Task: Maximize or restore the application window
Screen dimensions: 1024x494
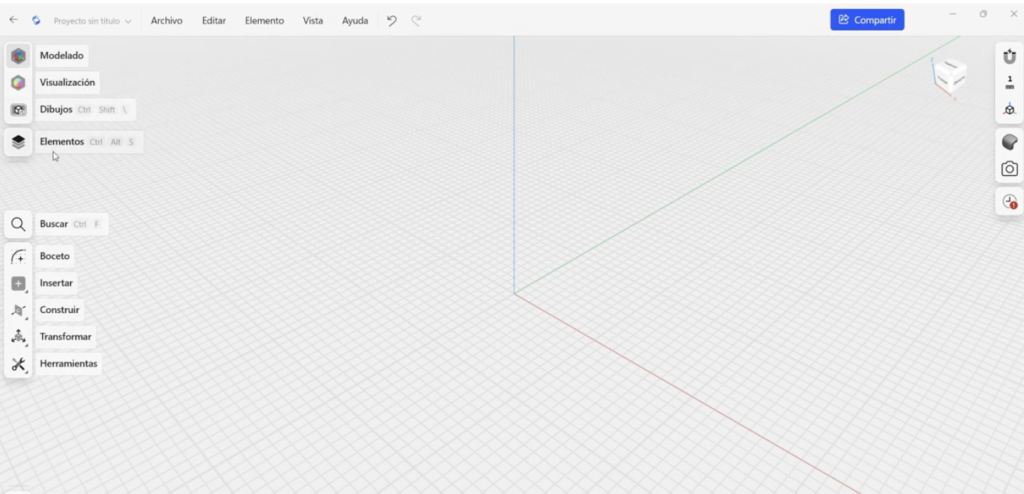Action: (983, 14)
